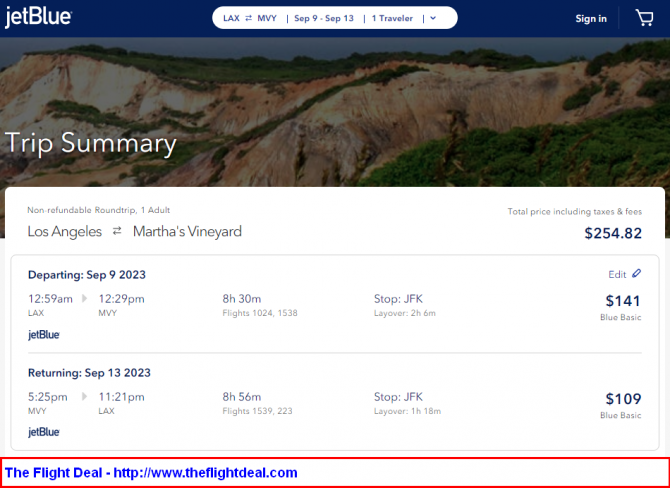Screen dimensions: 670x488
Task: Click Flights 1024, 1538 text
Action: 260,313
